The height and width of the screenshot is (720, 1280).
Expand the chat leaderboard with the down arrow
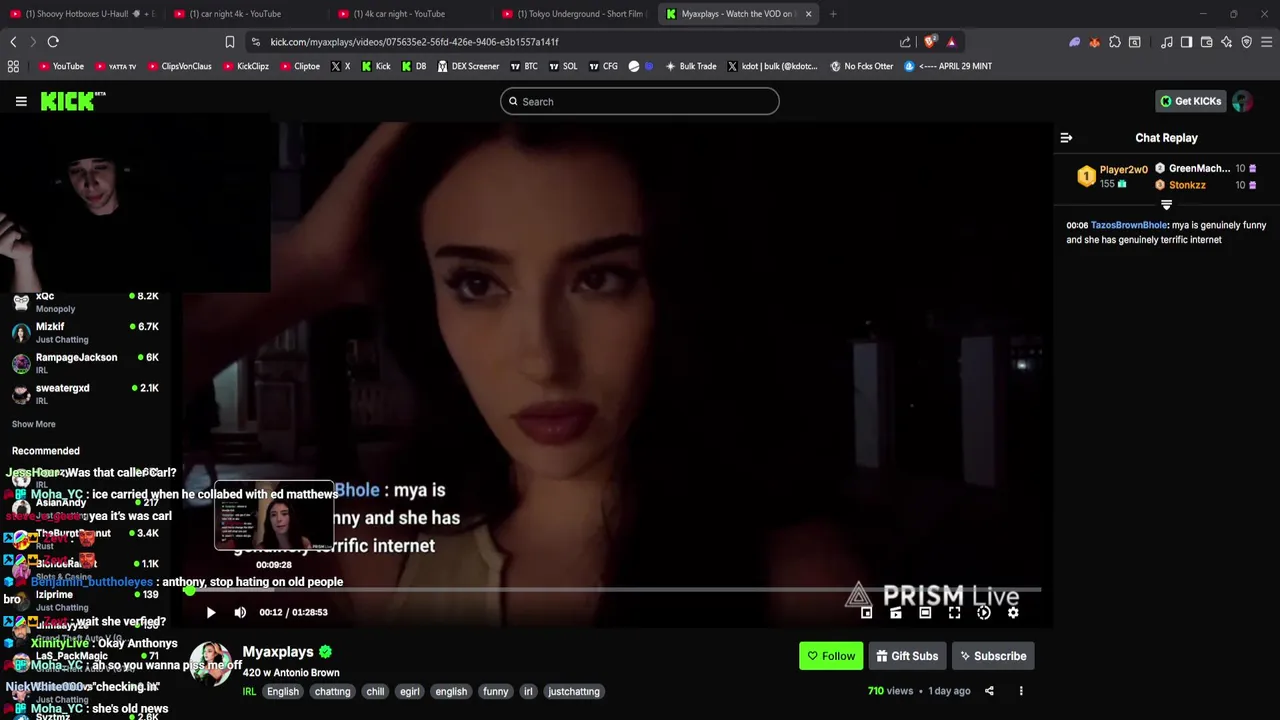point(1166,205)
